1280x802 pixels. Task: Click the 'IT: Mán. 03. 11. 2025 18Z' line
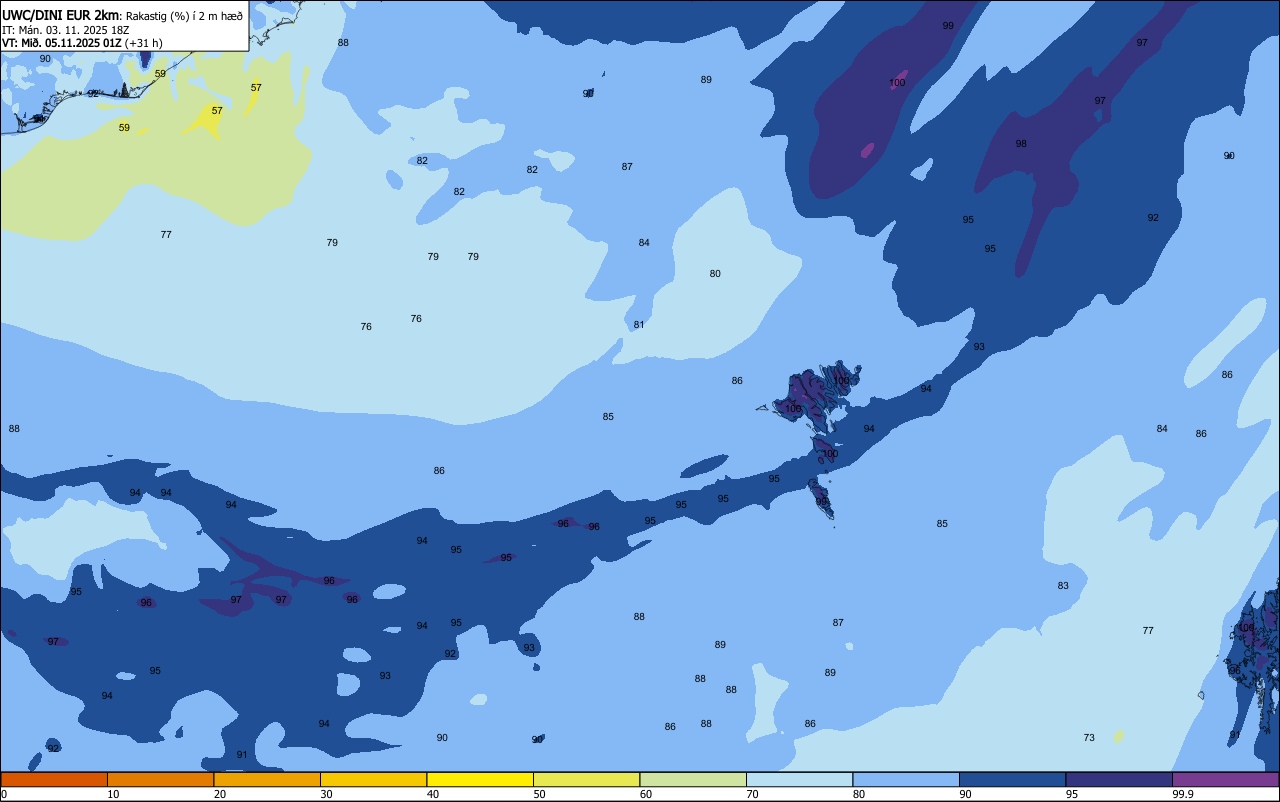[66, 30]
